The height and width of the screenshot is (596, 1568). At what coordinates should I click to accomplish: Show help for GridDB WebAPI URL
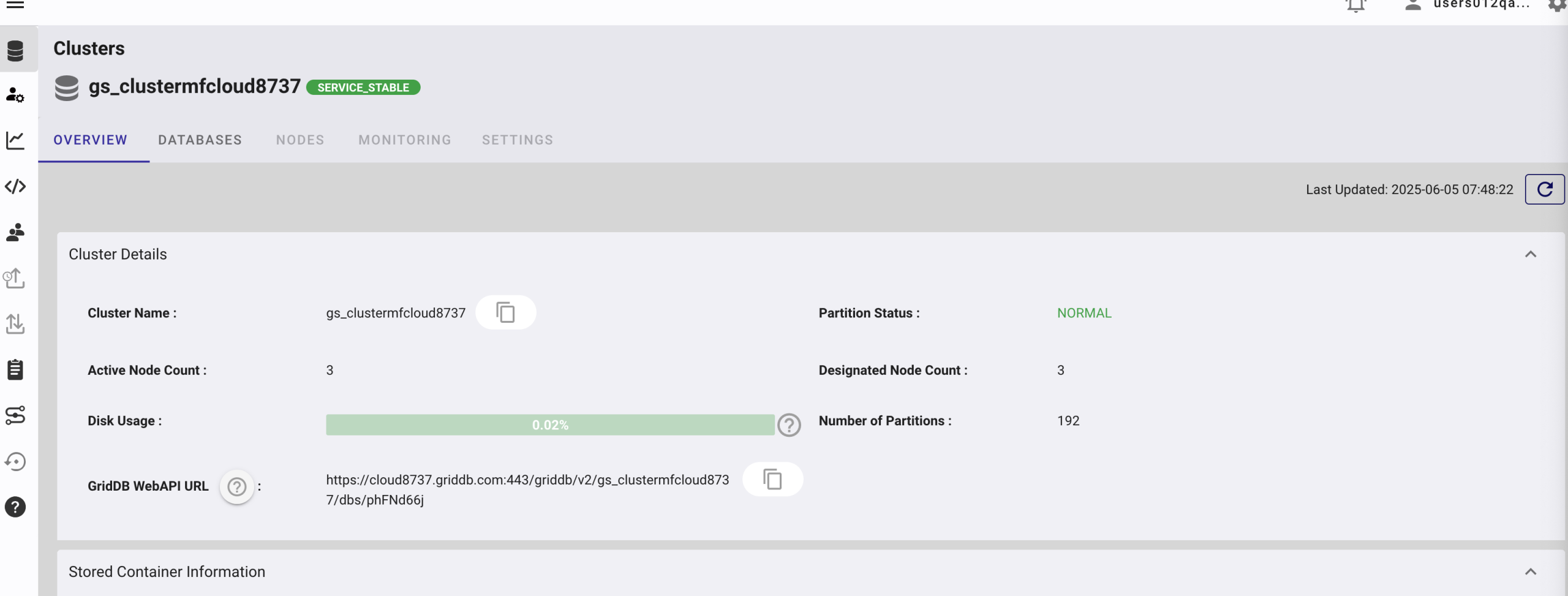[x=237, y=486]
